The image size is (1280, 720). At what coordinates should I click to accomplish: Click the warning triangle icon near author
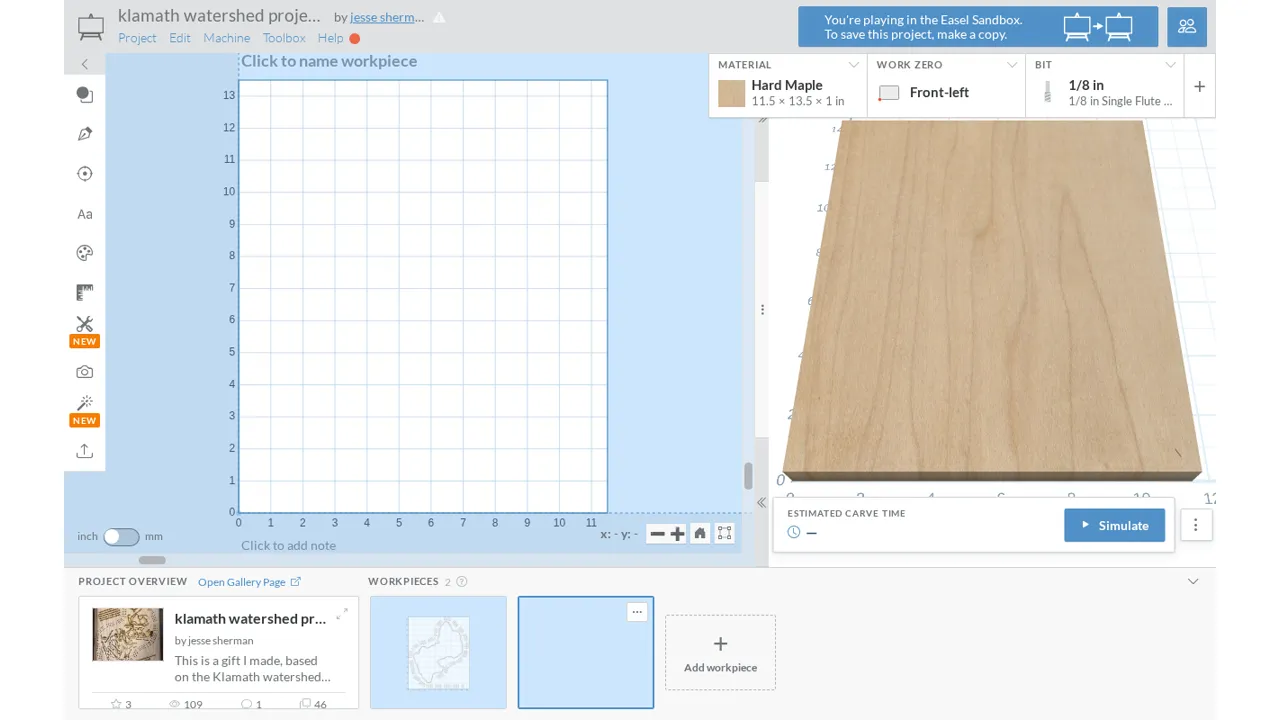[x=439, y=17]
